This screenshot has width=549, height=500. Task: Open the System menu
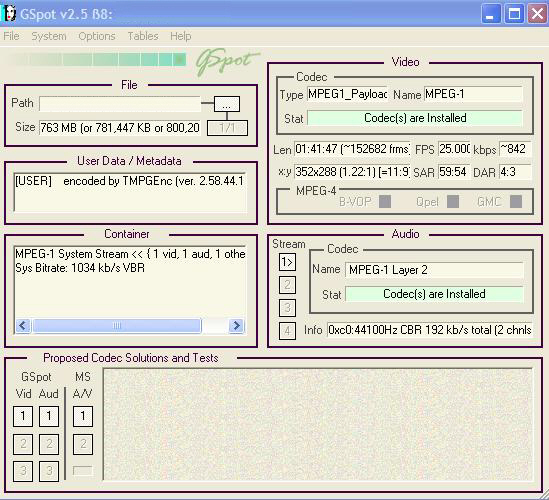point(49,36)
